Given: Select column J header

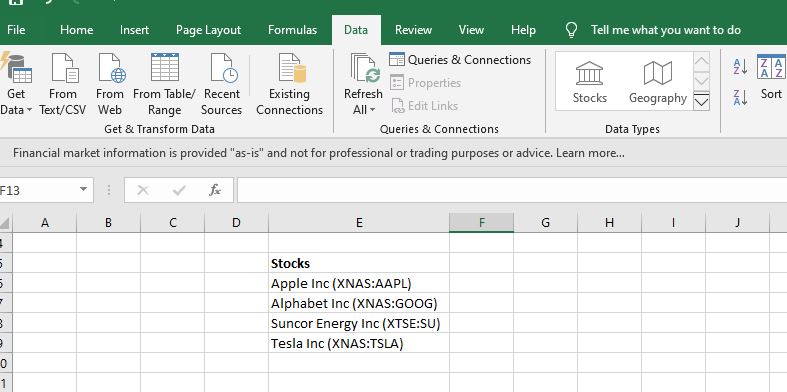Looking at the screenshot, I should [737, 223].
